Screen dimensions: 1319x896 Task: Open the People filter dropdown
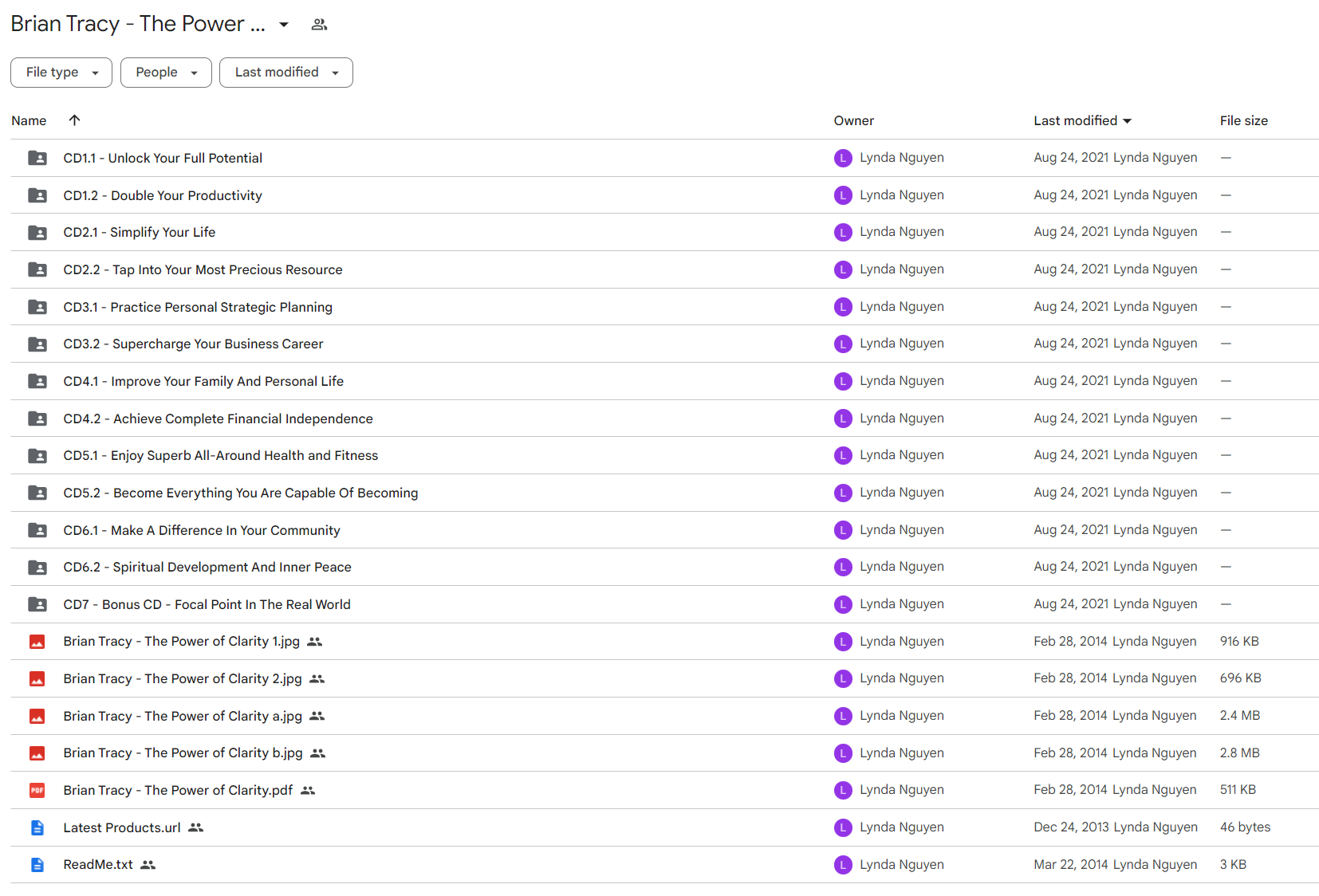coord(166,73)
